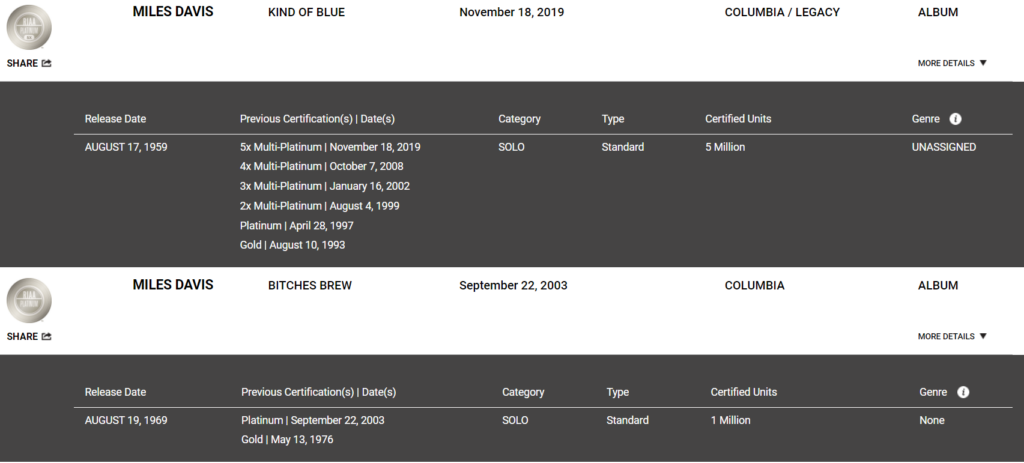Click Genre info icon in Bitches Brew details
The image size is (1024, 463).
(963, 392)
